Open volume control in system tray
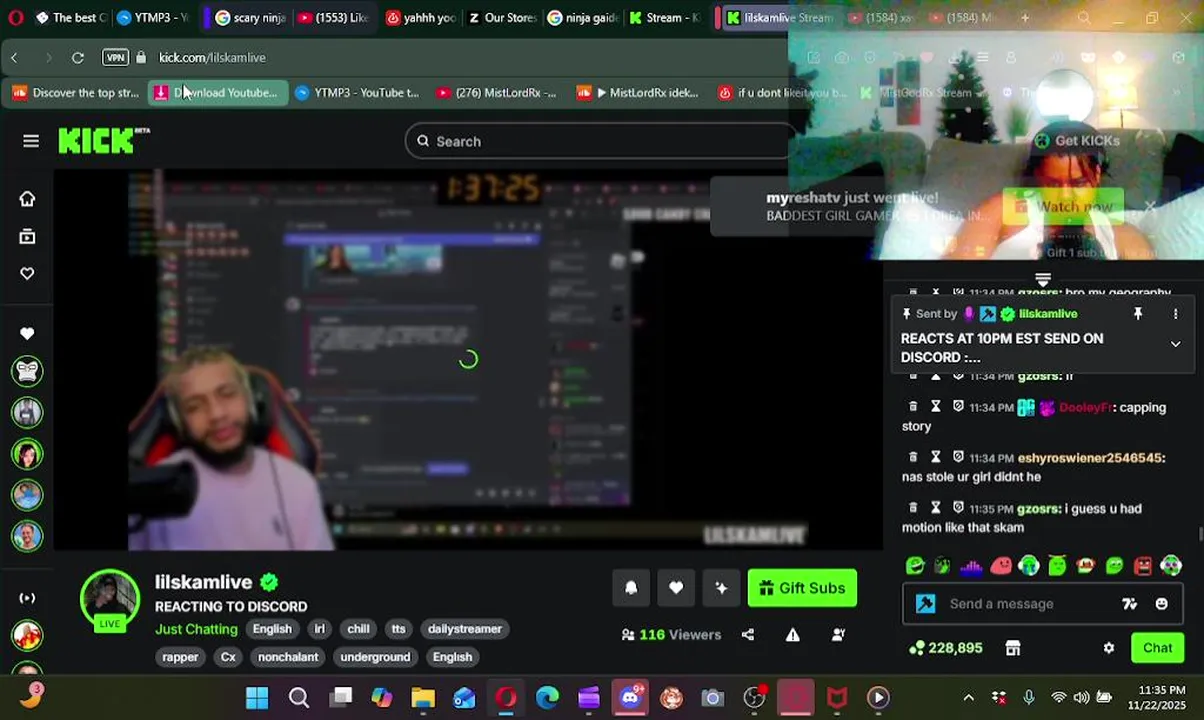This screenshot has height=720, width=1204. pyautogui.click(x=1082, y=697)
